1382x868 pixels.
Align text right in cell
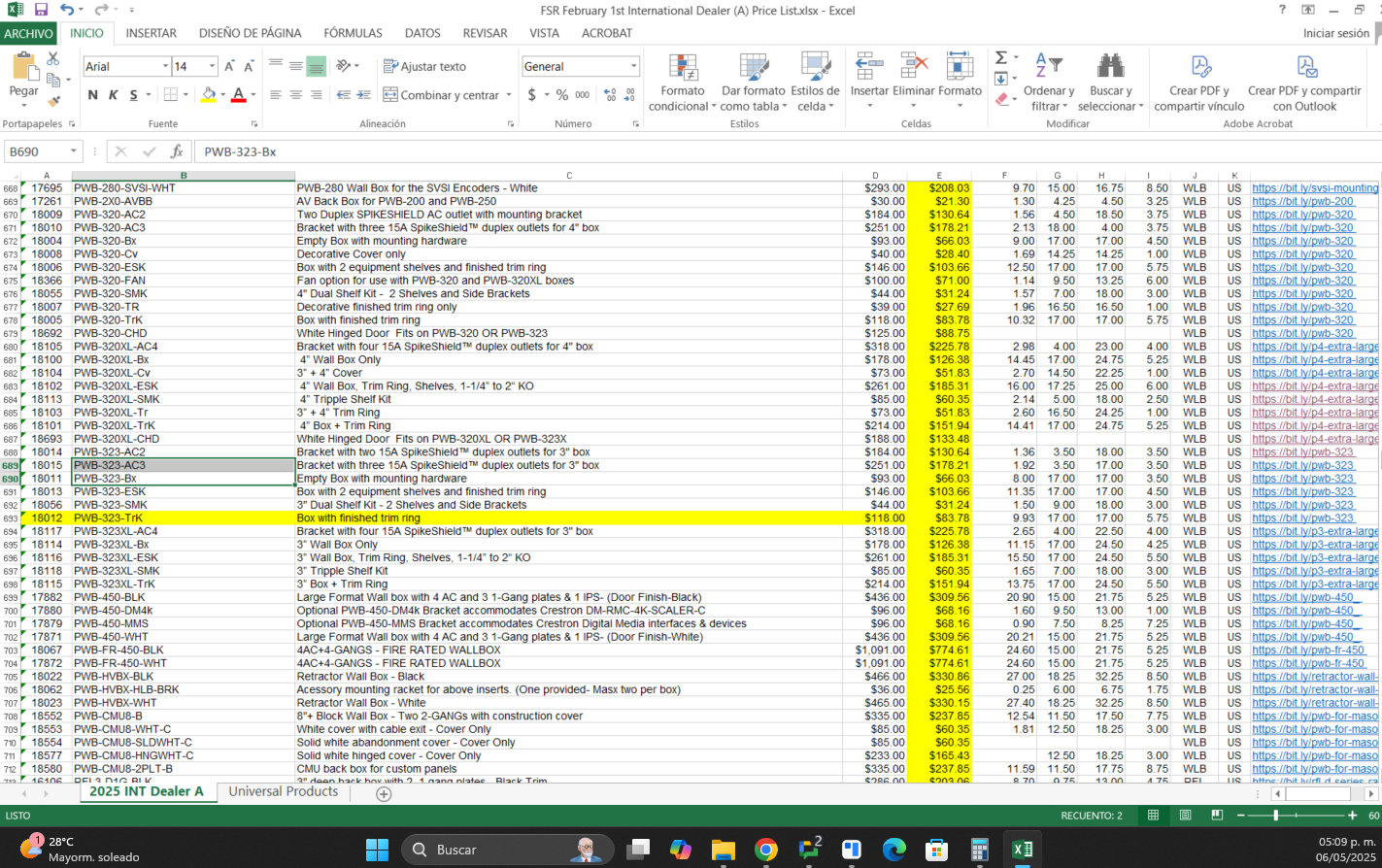[317, 95]
